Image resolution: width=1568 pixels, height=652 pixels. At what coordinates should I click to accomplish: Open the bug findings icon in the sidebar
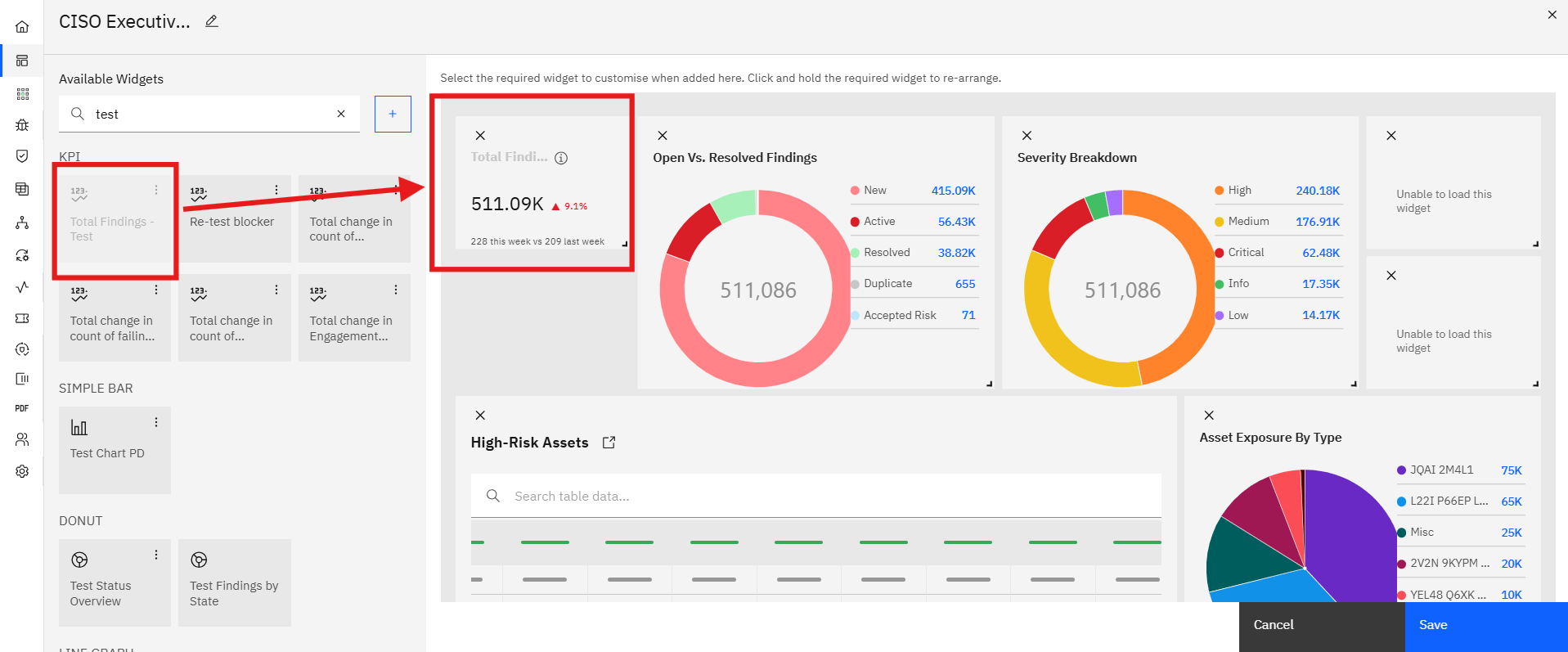22,125
